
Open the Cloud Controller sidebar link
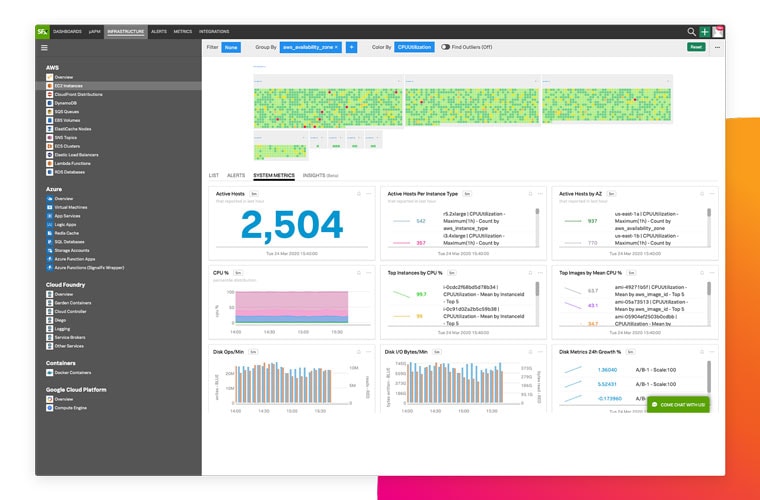tap(70, 312)
